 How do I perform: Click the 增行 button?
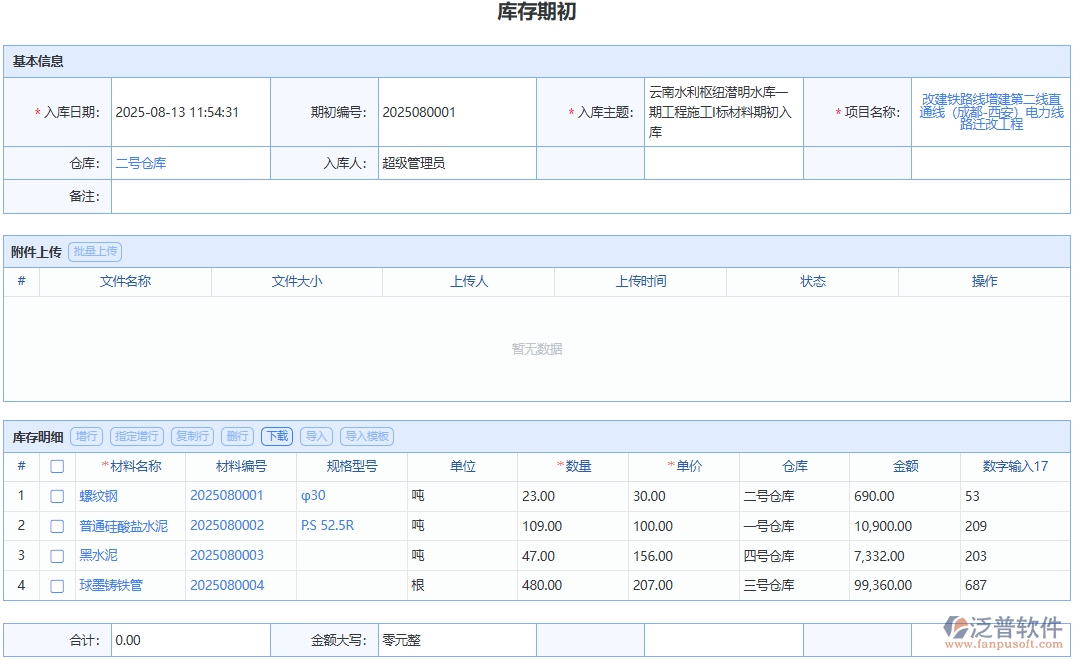tap(87, 436)
